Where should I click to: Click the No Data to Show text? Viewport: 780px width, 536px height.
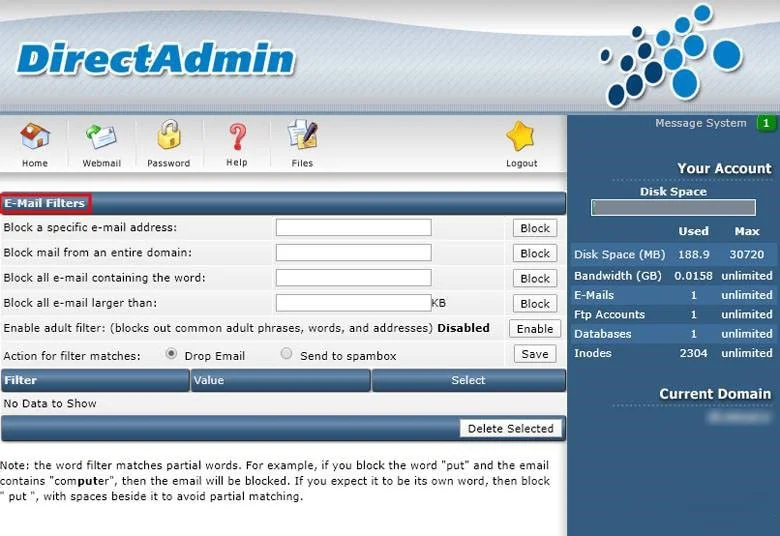pos(50,404)
